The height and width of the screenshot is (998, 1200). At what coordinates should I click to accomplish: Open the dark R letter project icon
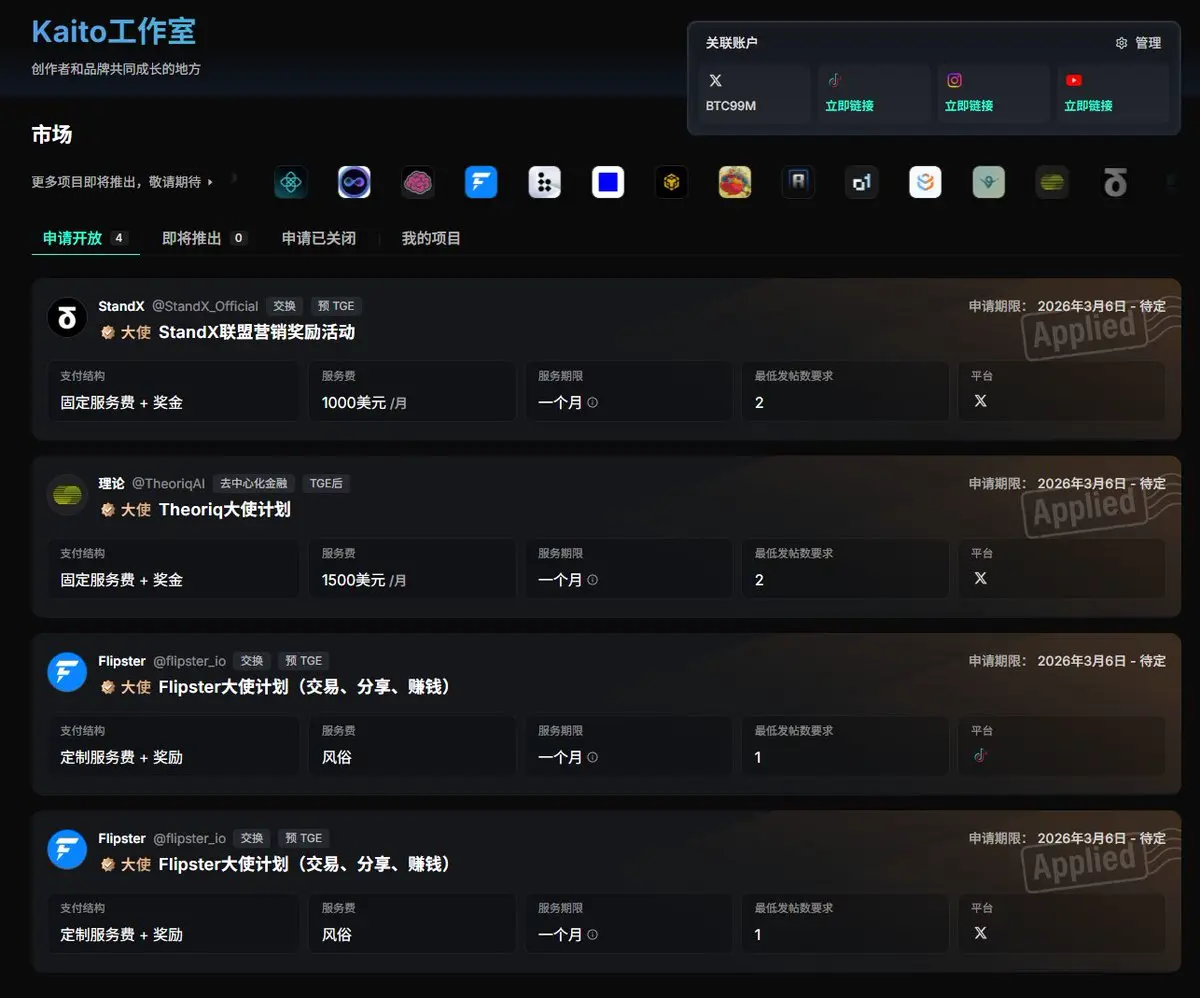click(x=798, y=182)
